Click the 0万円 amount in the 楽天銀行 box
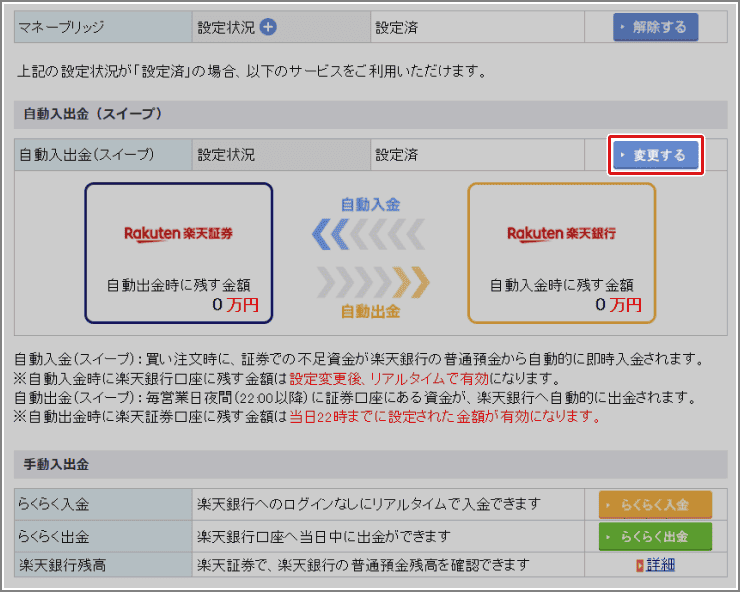Image resolution: width=740 pixels, height=592 pixels. (x=615, y=305)
